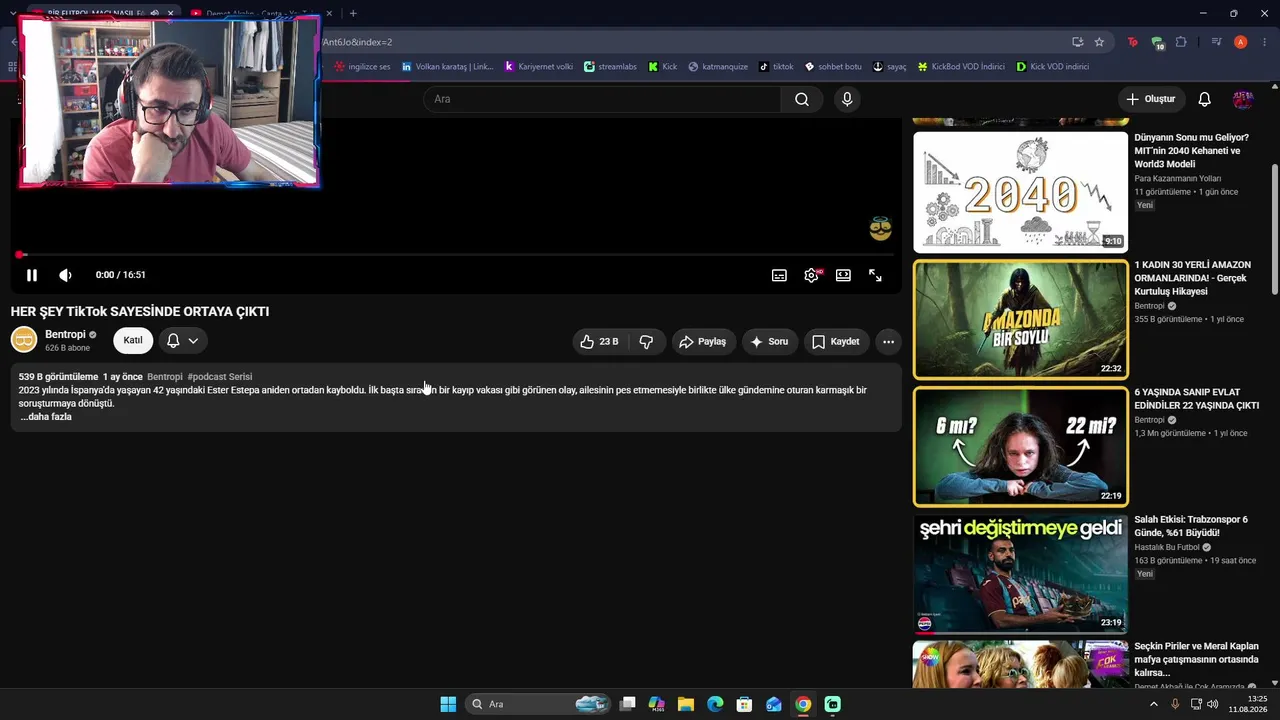Expand description with ...daha fazla
The height and width of the screenshot is (720, 1280).
pyautogui.click(x=46, y=416)
